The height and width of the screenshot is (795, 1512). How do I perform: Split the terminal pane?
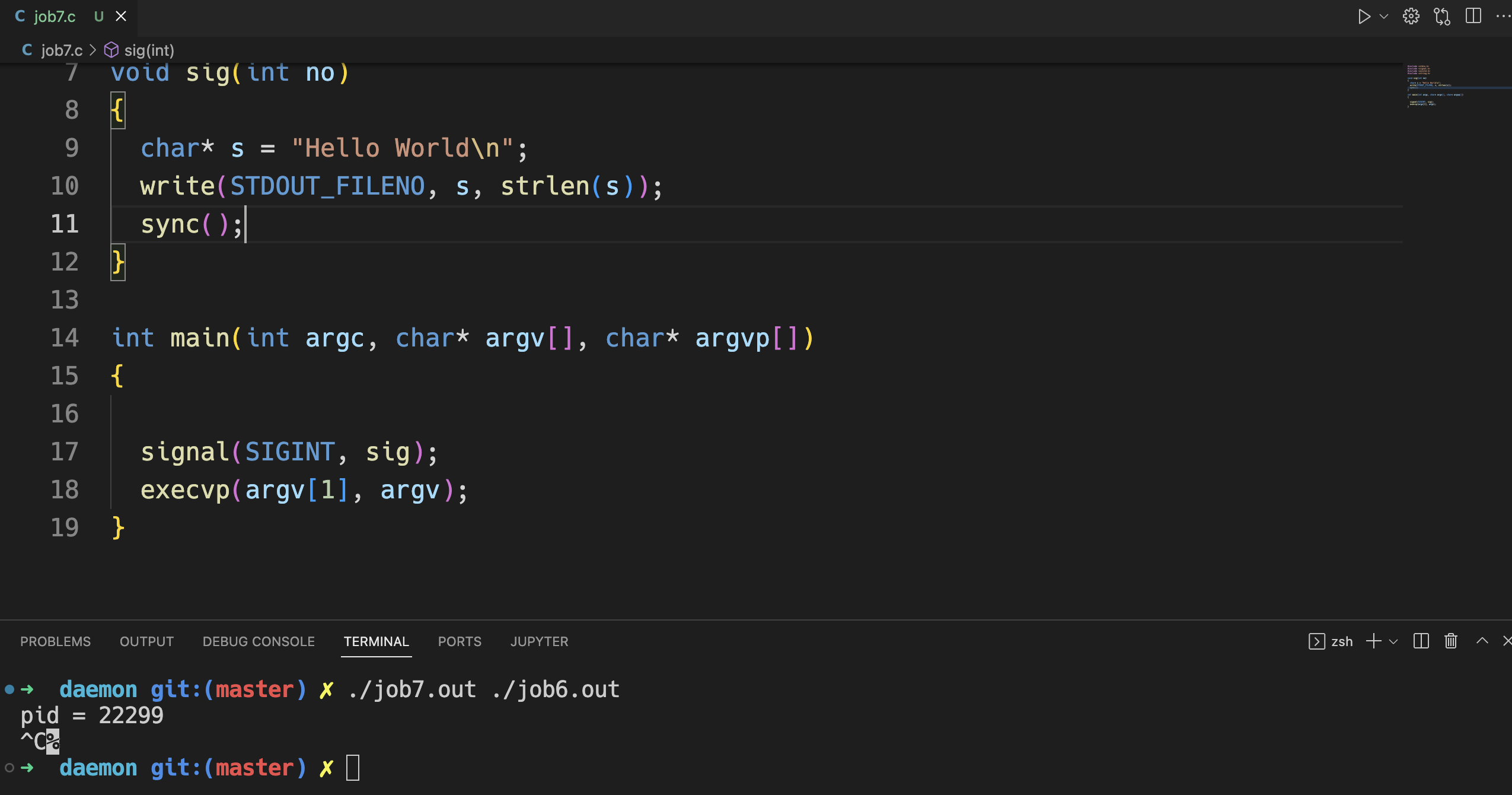[1421, 641]
